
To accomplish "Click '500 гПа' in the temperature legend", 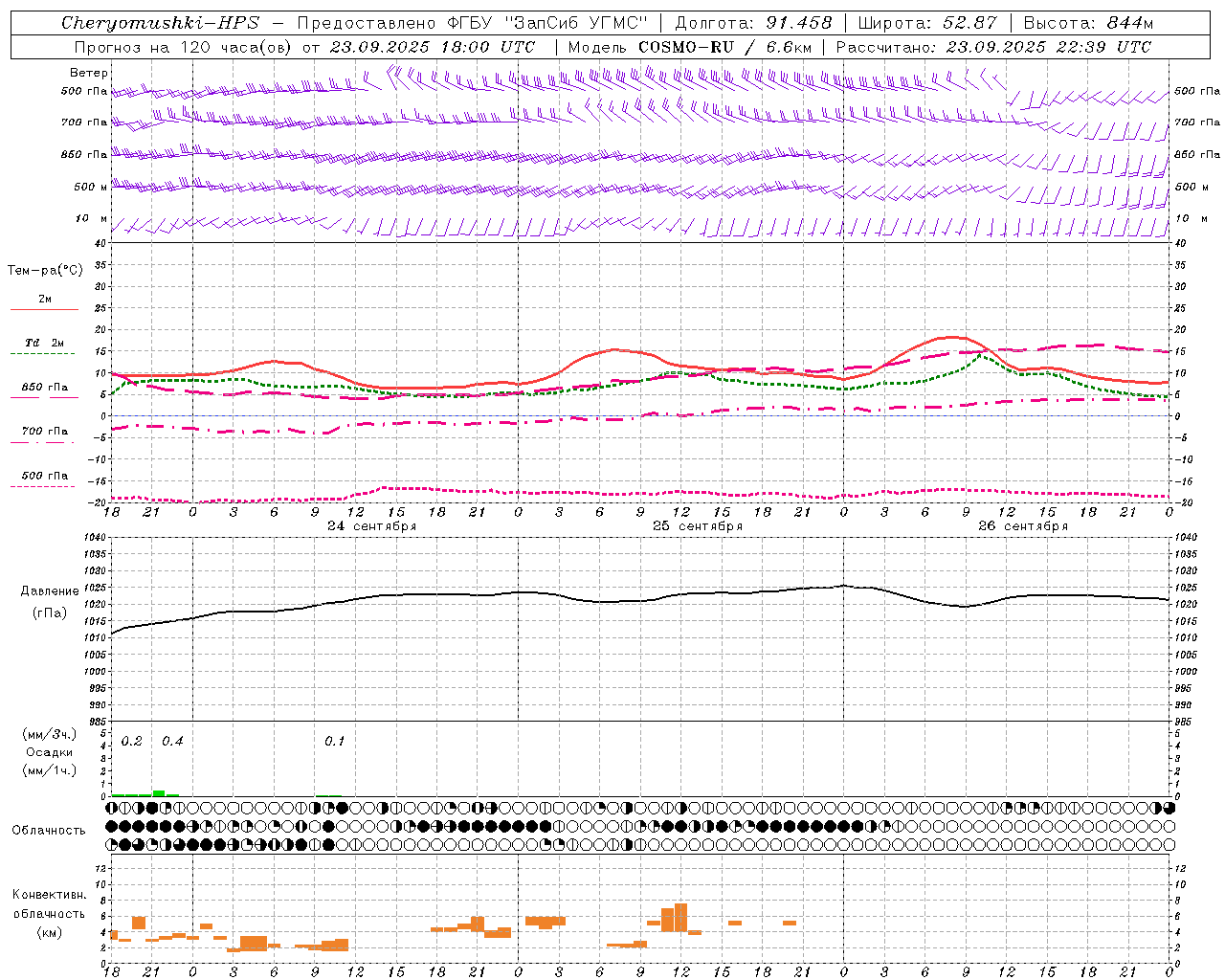I will [45, 476].
